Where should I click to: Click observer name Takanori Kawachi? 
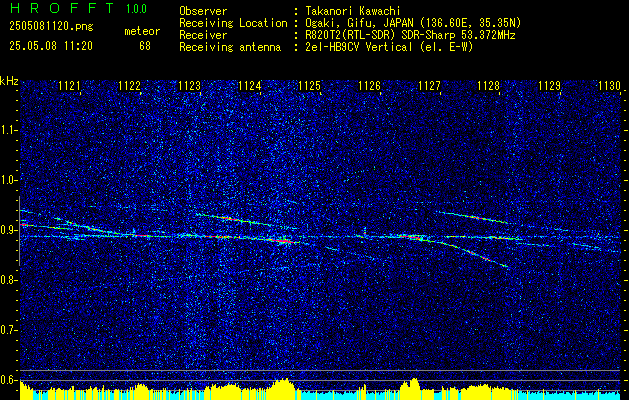(353, 12)
